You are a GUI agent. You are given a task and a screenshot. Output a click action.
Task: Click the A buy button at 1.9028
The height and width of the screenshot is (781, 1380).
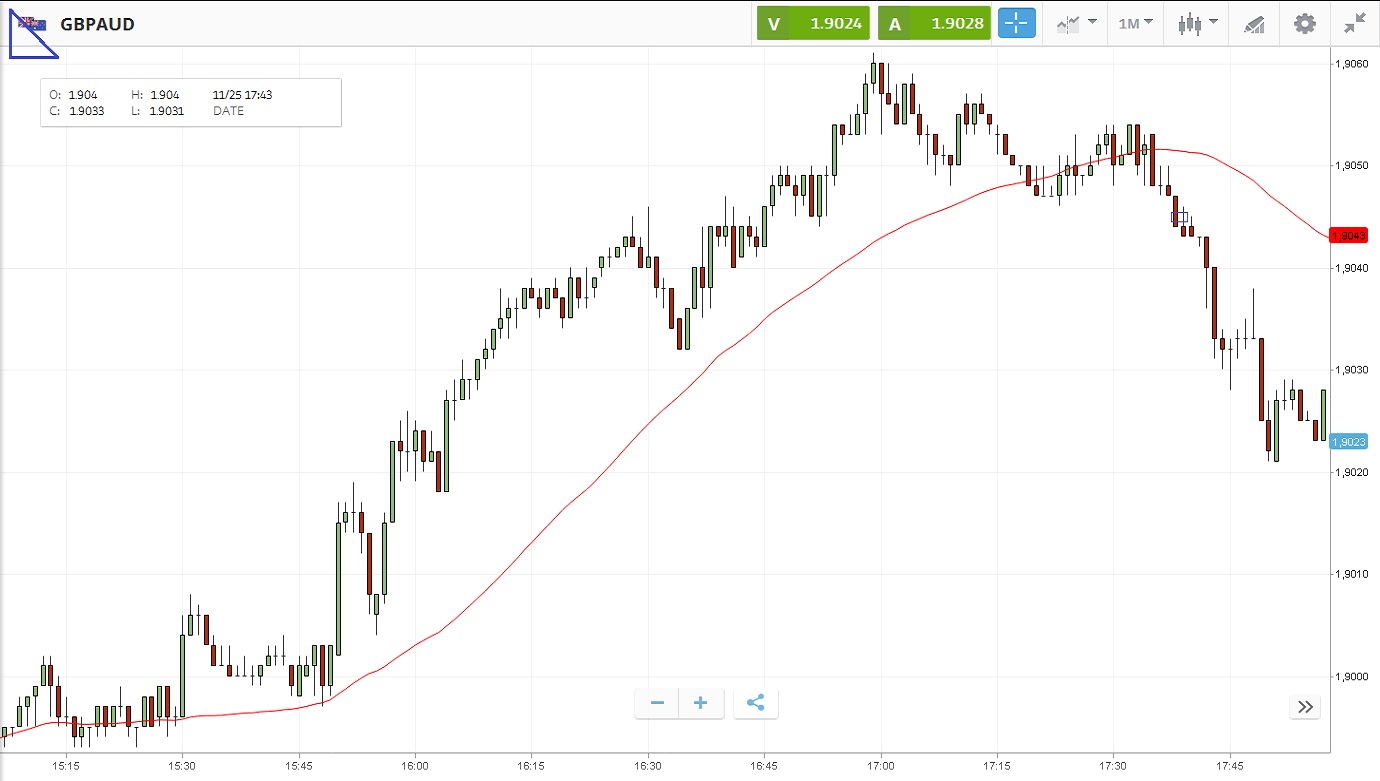(x=934, y=23)
